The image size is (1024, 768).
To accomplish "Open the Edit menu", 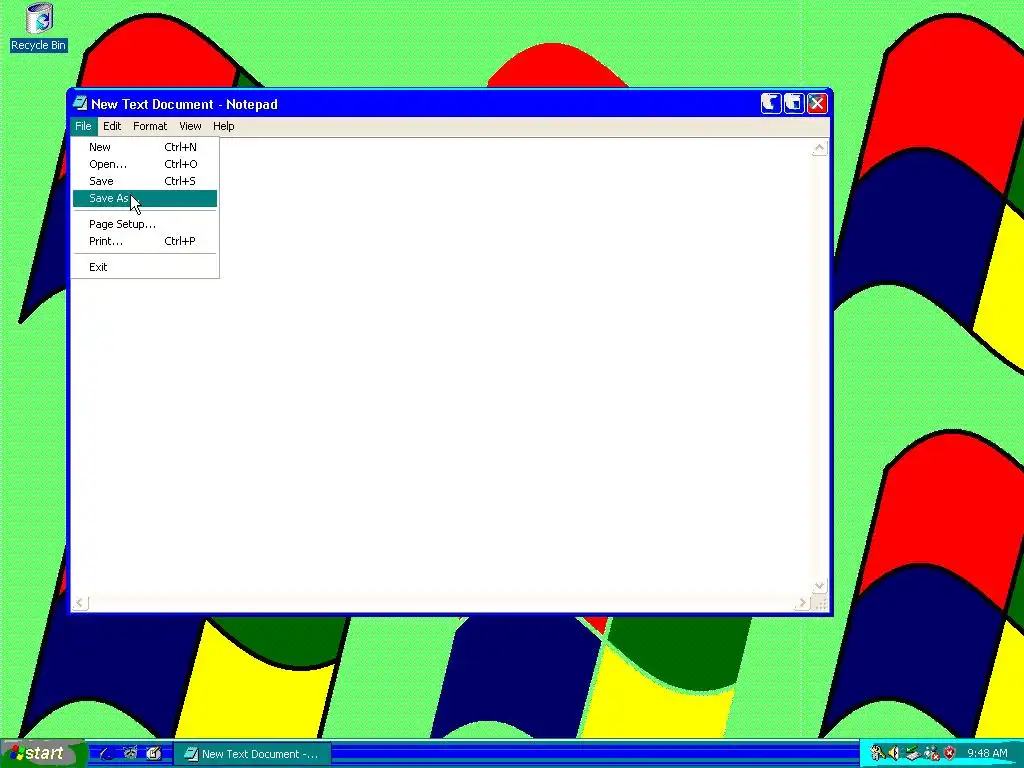I will [112, 126].
